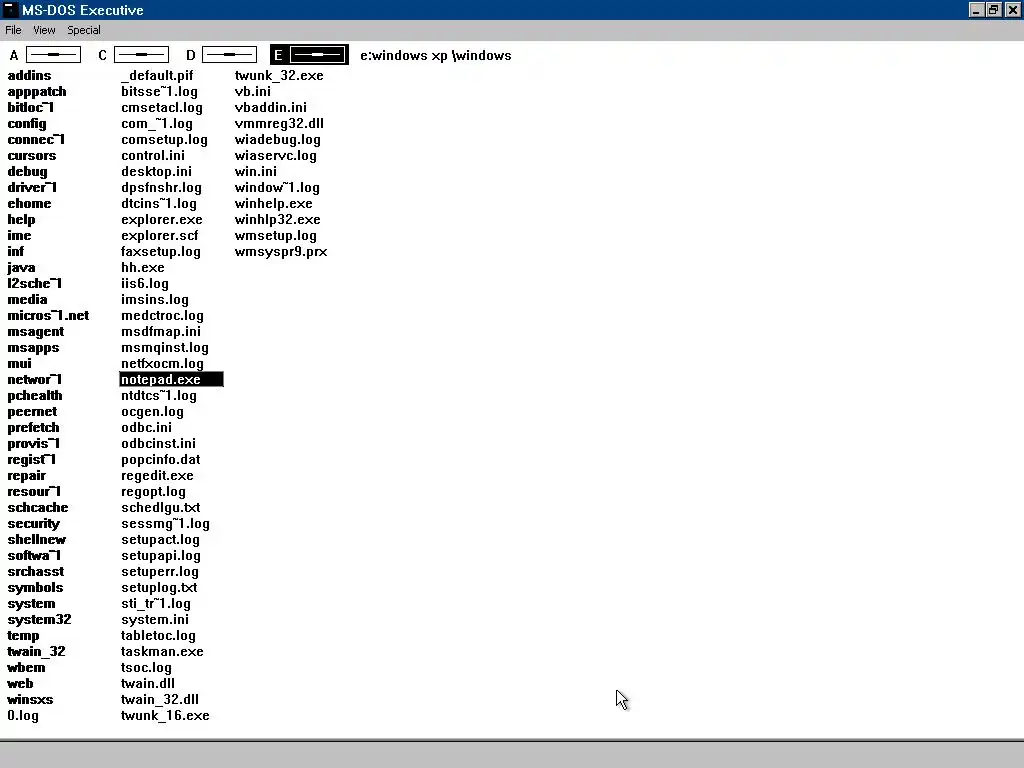Select the debug directory

27,172
